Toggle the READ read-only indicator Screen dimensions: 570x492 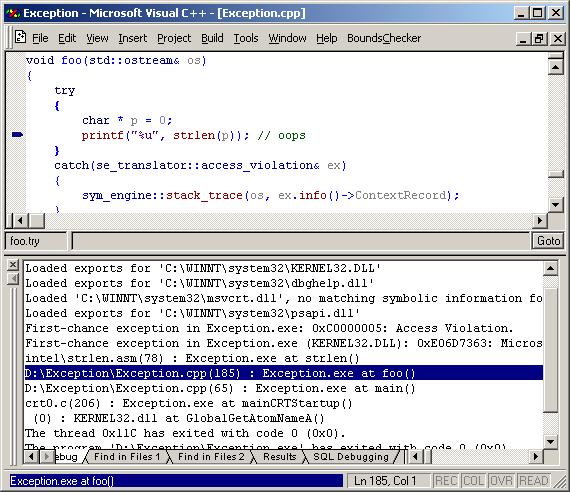tap(534, 481)
